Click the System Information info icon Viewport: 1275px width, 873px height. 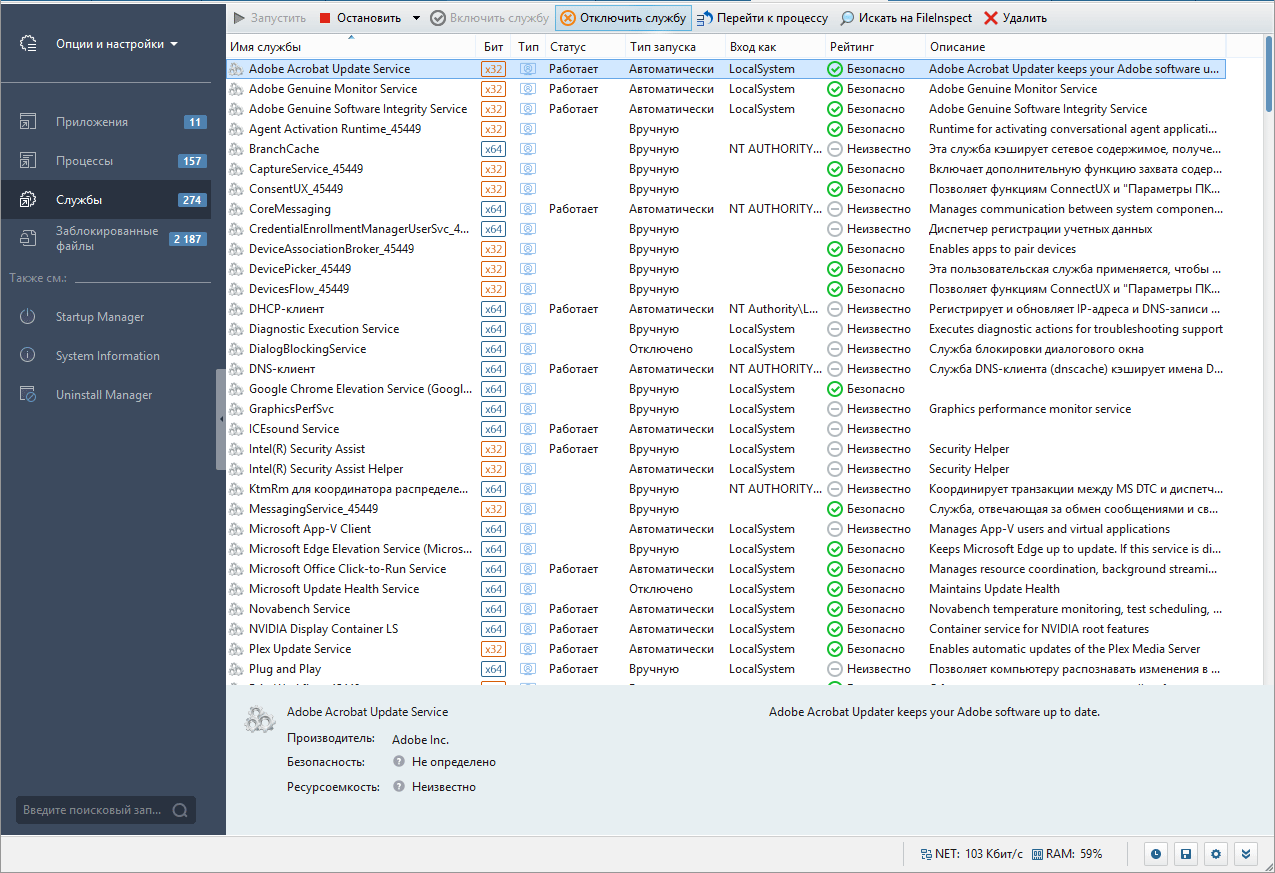point(28,356)
